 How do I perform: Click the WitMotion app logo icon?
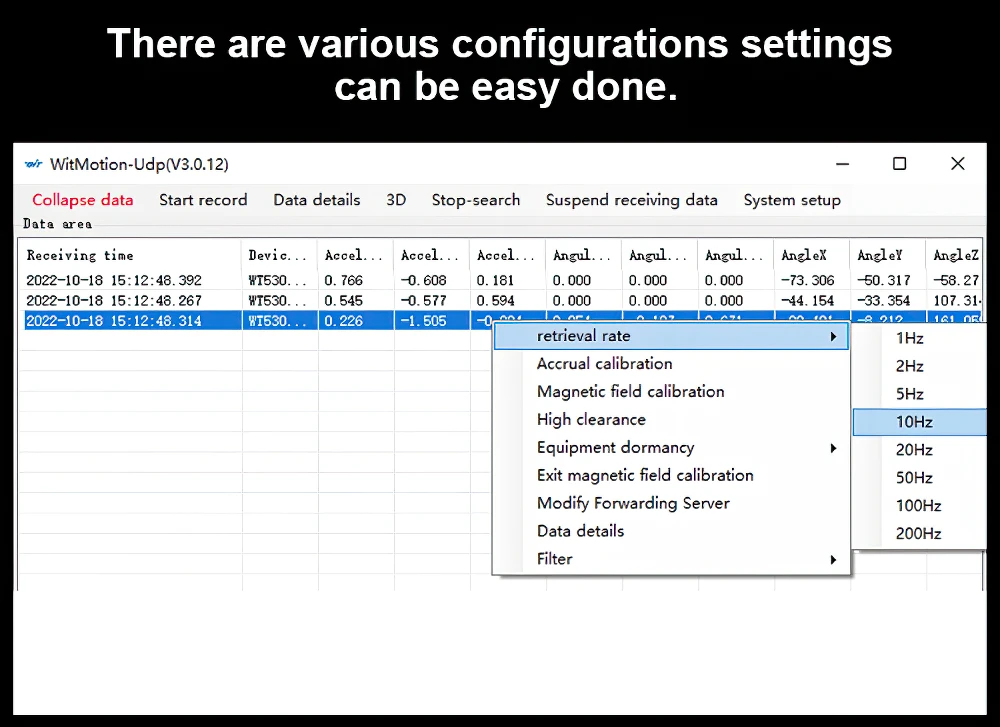pyautogui.click(x=33, y=165)
